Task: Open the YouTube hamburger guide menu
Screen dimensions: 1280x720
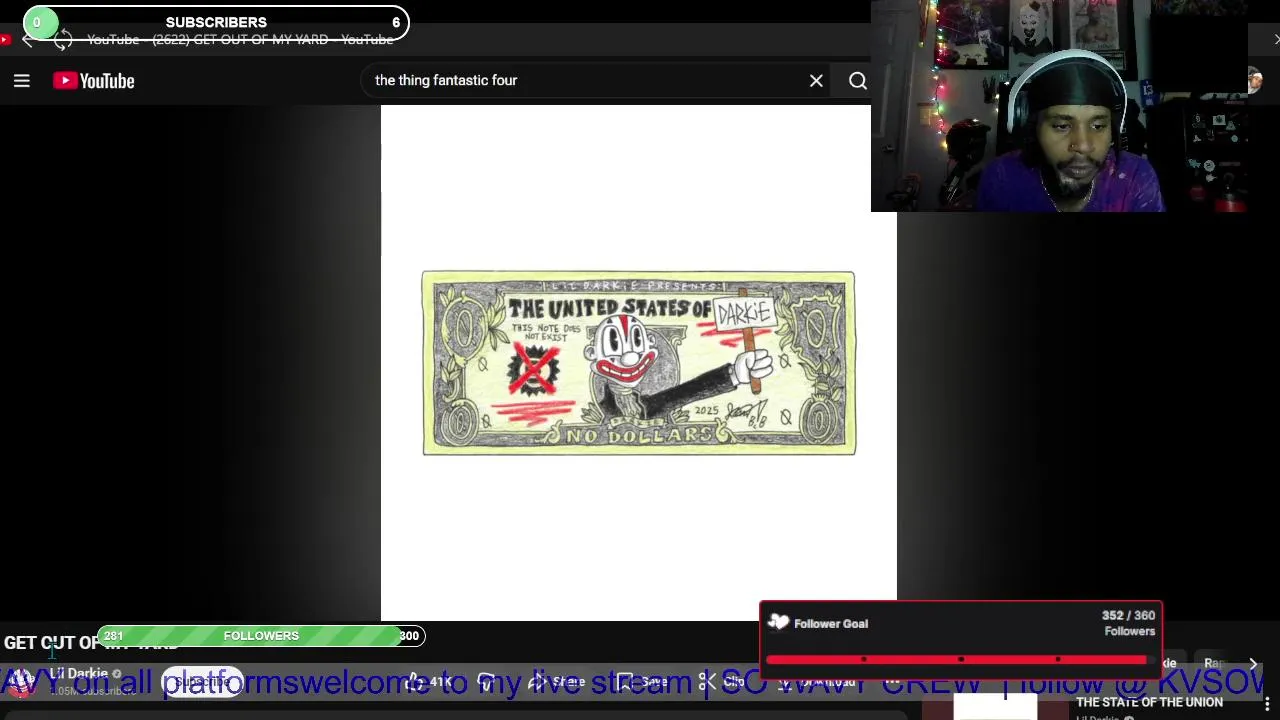Action: (21, 81)
